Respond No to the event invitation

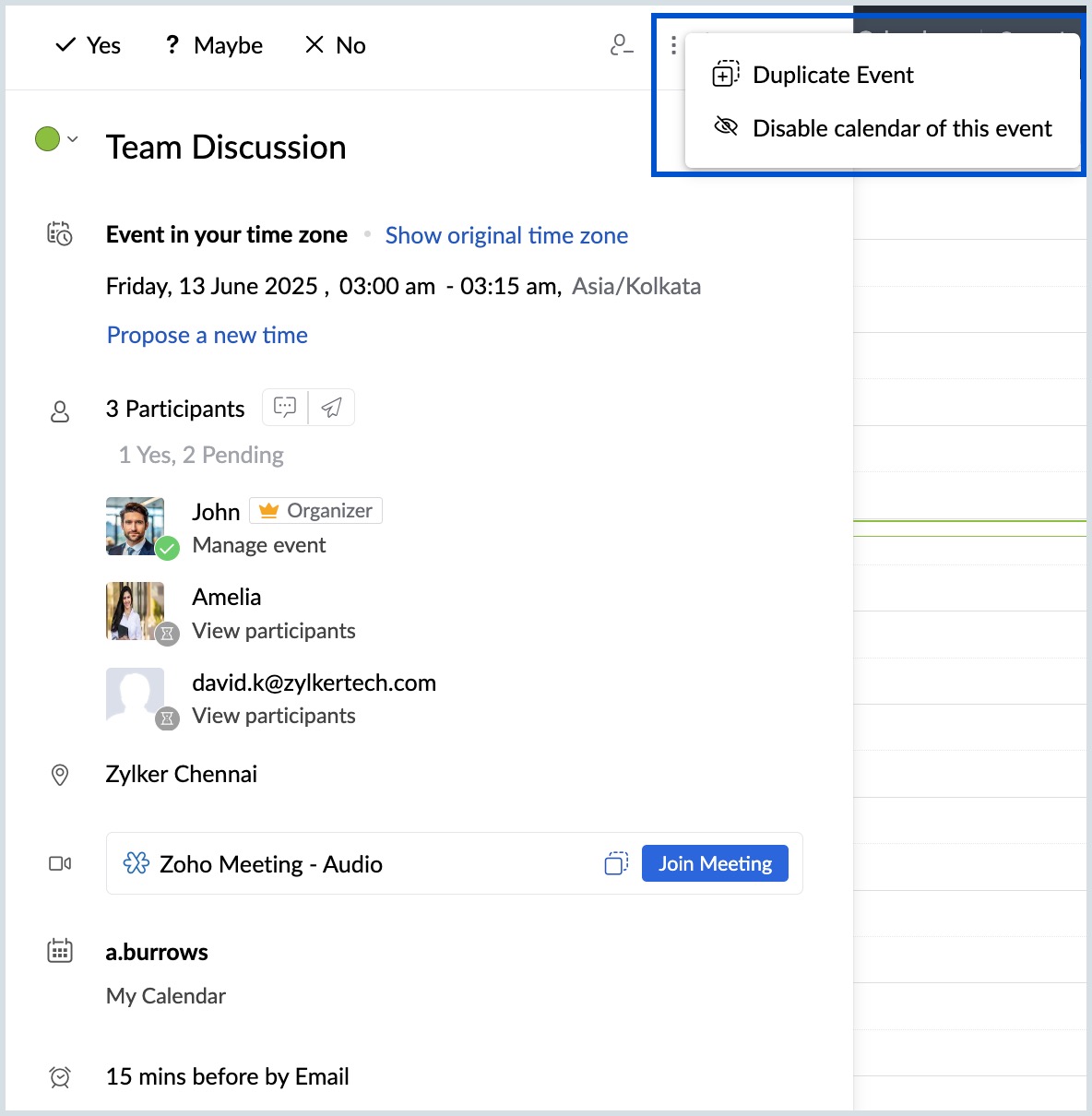point(336,45)
